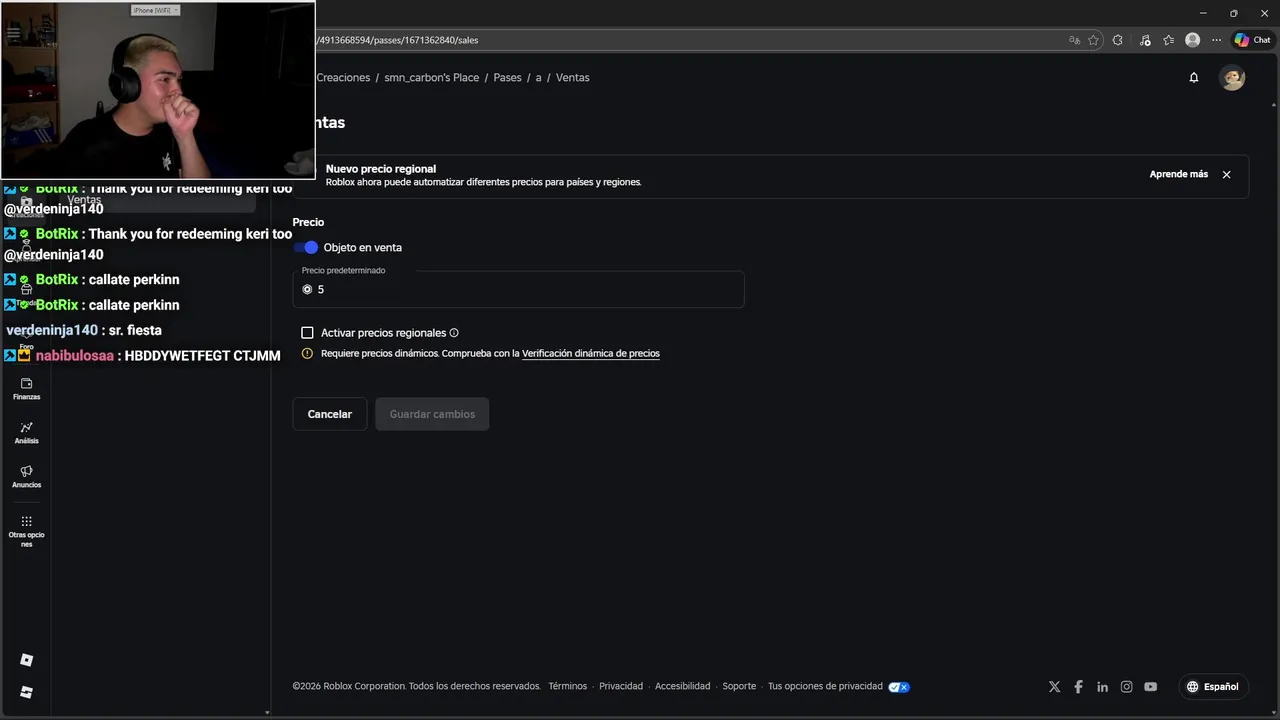This screenshot has height=720, width=1280.
Task: Focus the Precio predeterminado field
Action: [x=518, y=289]
